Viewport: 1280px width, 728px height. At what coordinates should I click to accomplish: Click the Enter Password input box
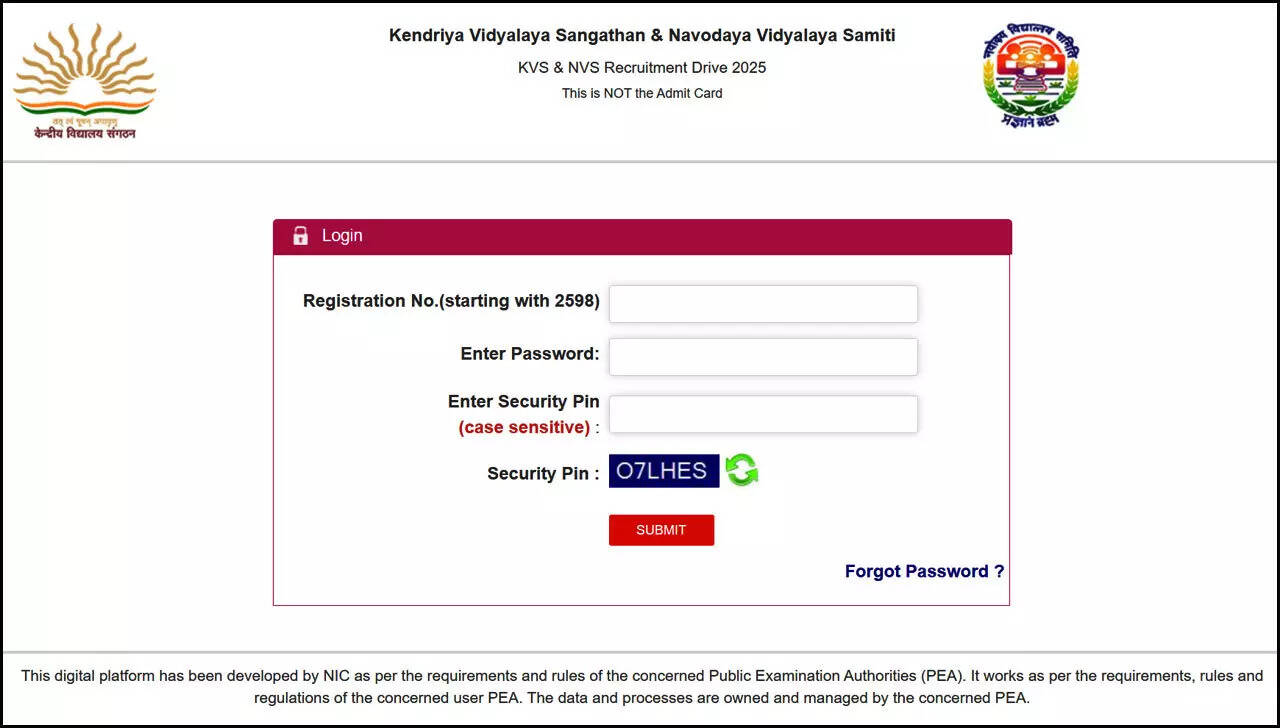tap(763, 356)
